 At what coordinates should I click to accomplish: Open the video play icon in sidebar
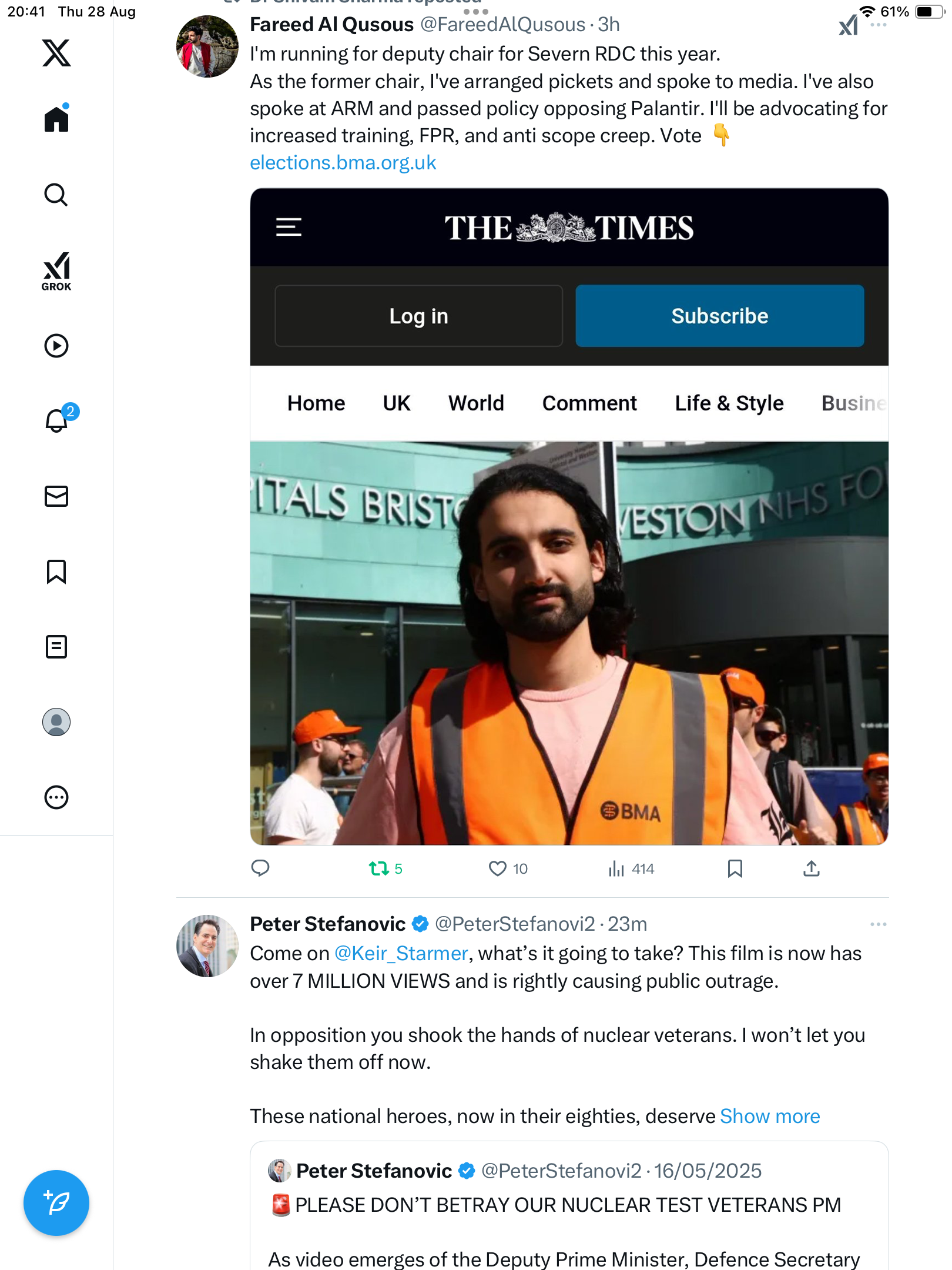tap(56, 346)
